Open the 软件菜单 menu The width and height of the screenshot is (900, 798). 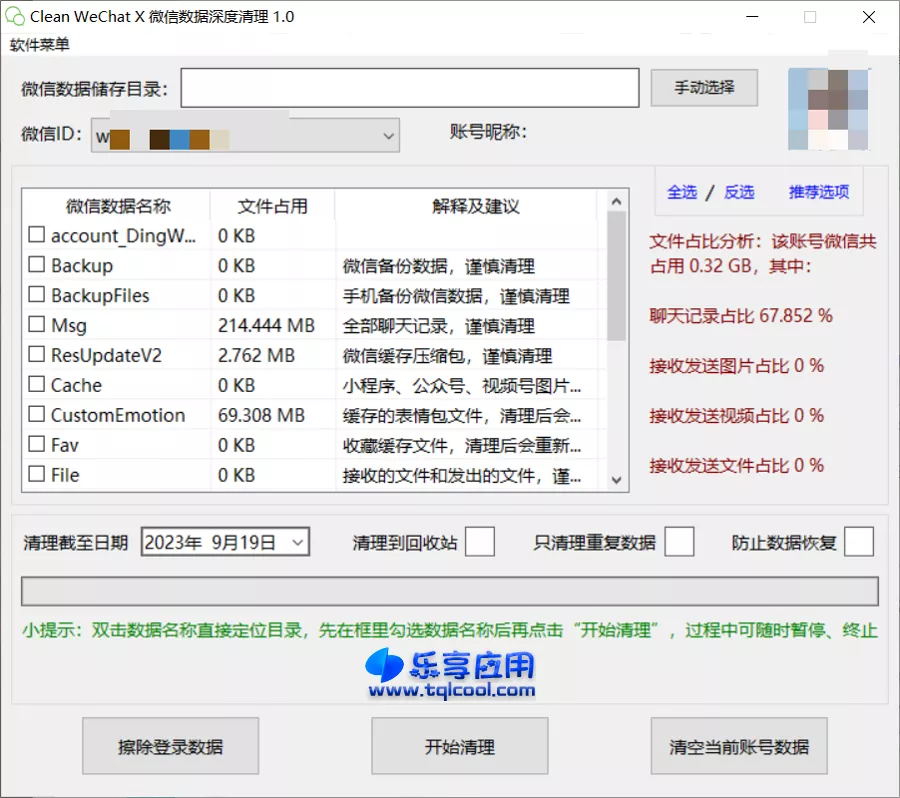[x=40, y=44]
